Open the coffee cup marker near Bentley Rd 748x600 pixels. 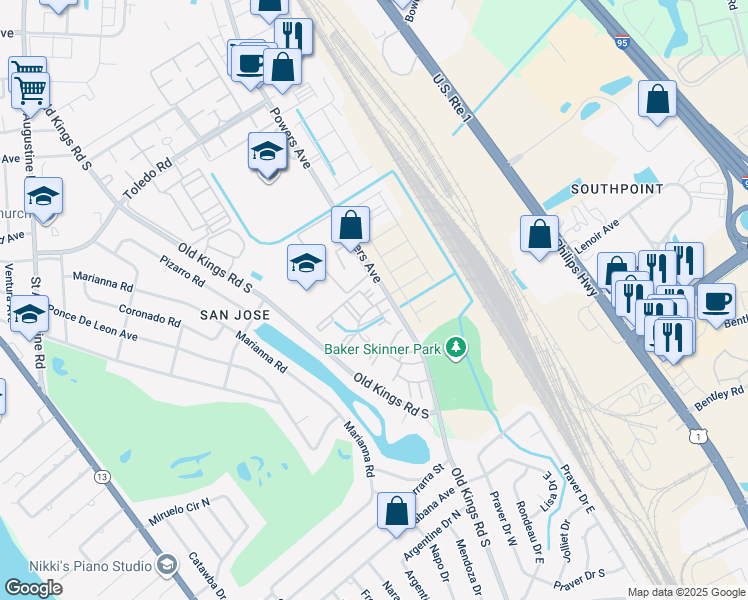coord(716,303)
